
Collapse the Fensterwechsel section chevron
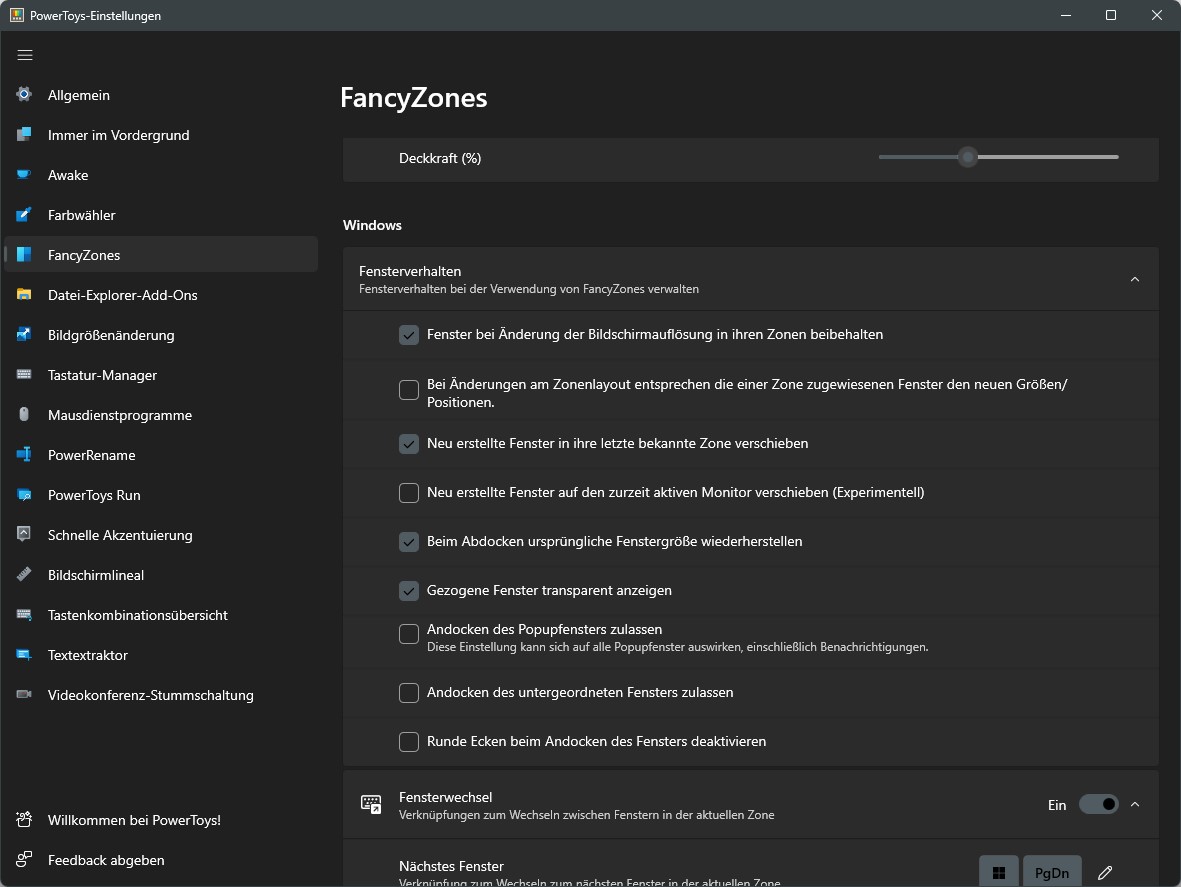[1134, 805]
